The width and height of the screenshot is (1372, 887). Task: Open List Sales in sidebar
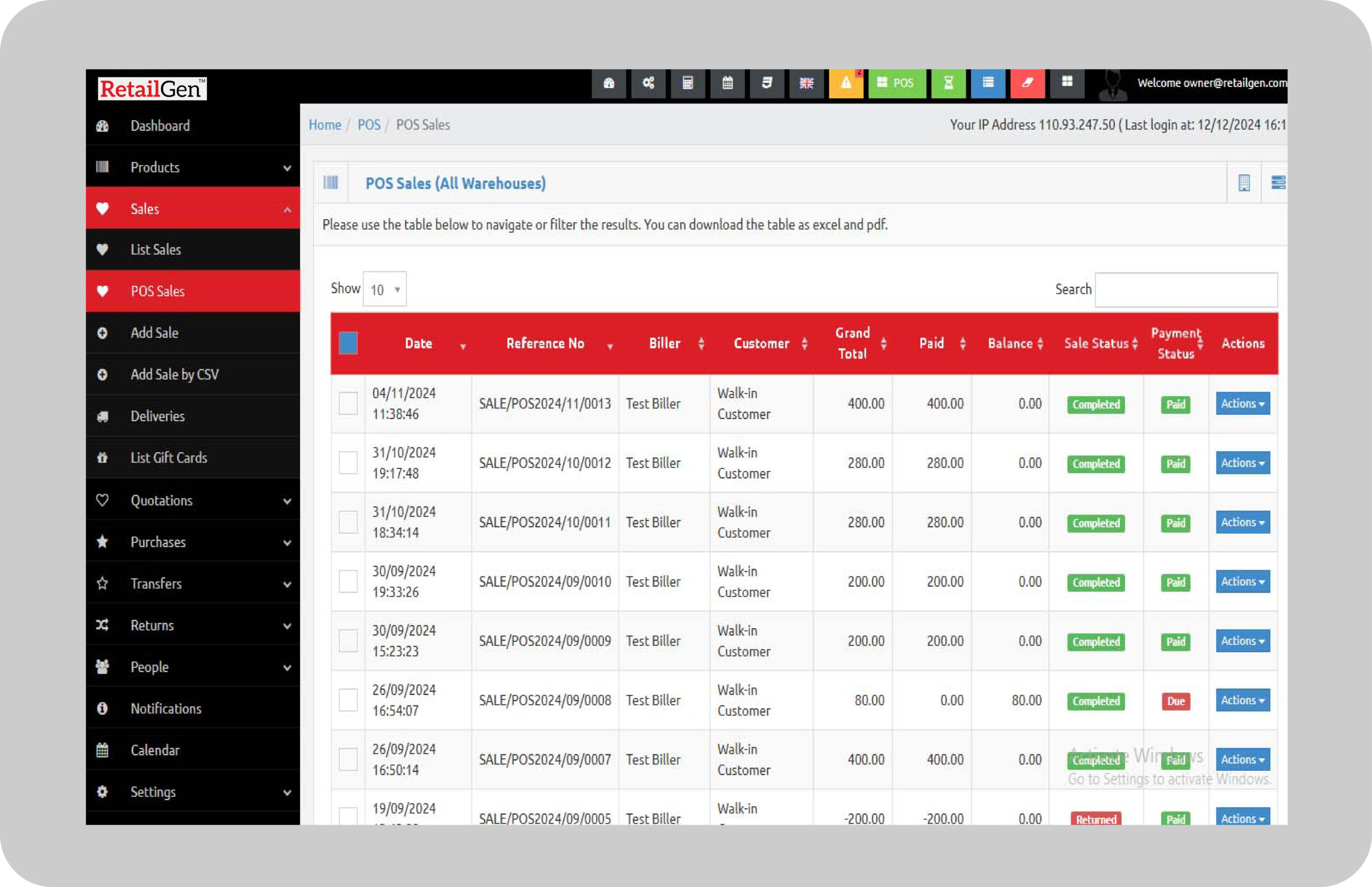(155, 249)
